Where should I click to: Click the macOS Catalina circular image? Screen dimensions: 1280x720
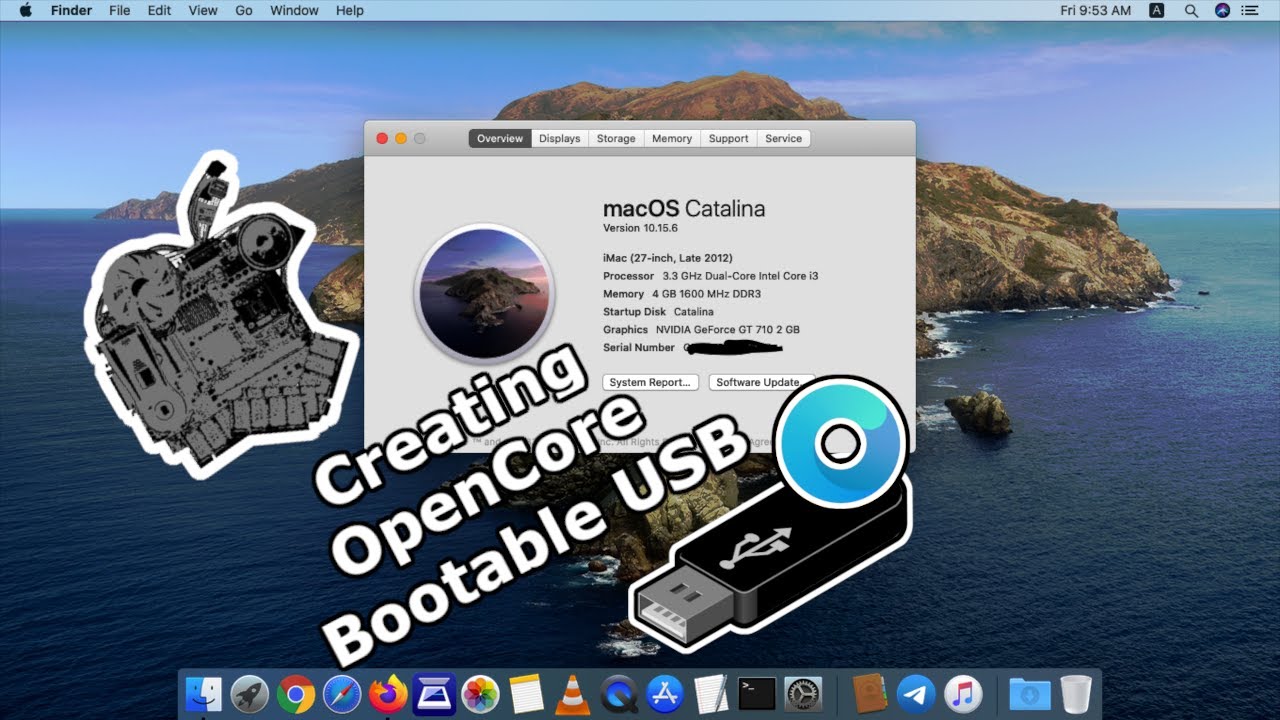(x=483, y=293)
